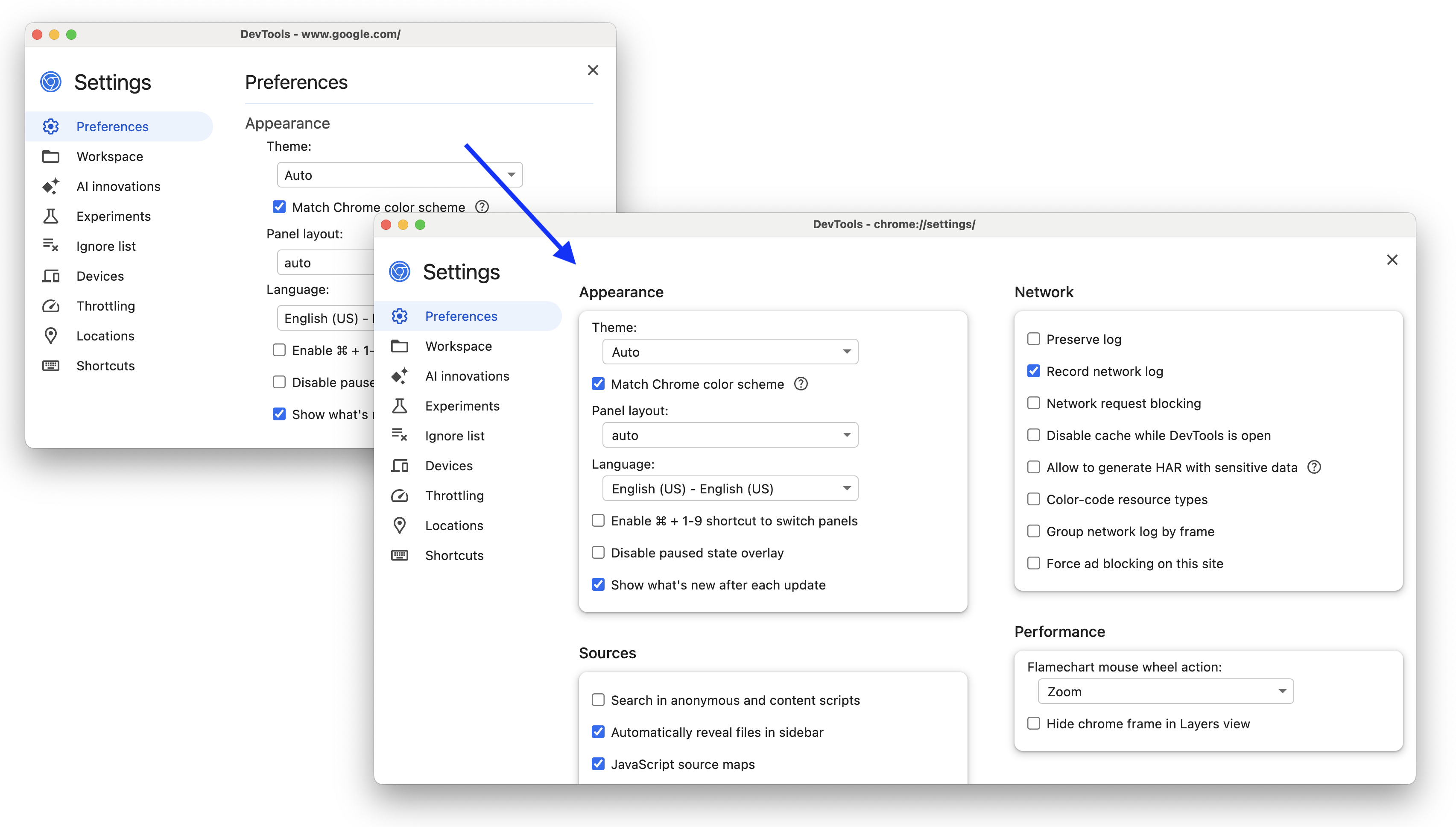This screenshot has width=1456, height=827.
Task: Toggle Show what's new after update
Action: pos(597,585)
